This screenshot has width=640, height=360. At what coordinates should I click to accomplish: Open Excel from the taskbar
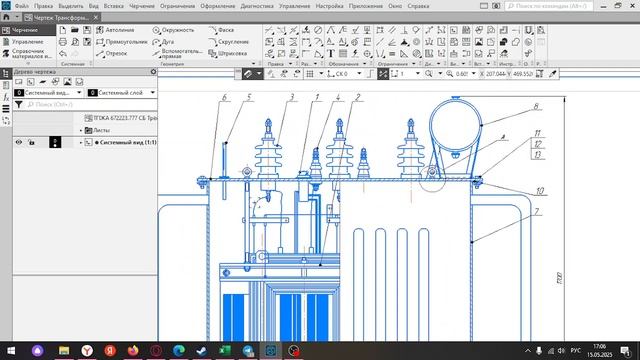point(225,351)
